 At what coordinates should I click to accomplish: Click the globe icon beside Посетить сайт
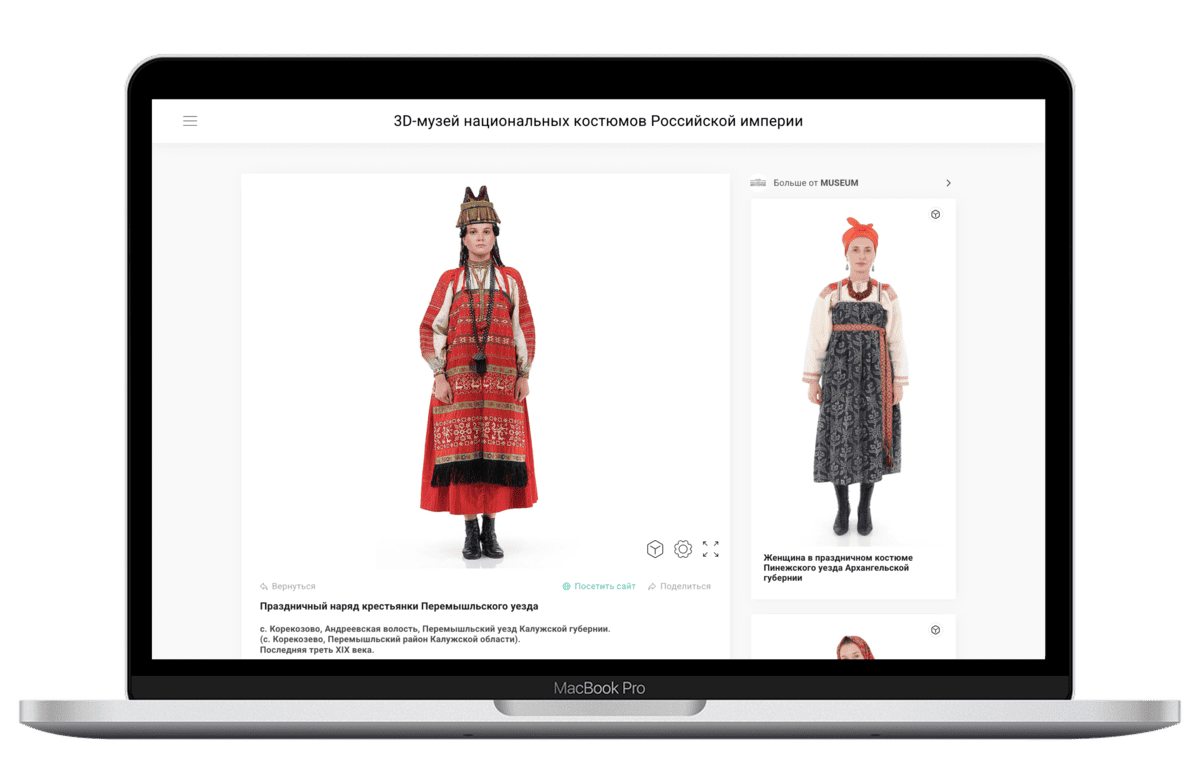567,587
